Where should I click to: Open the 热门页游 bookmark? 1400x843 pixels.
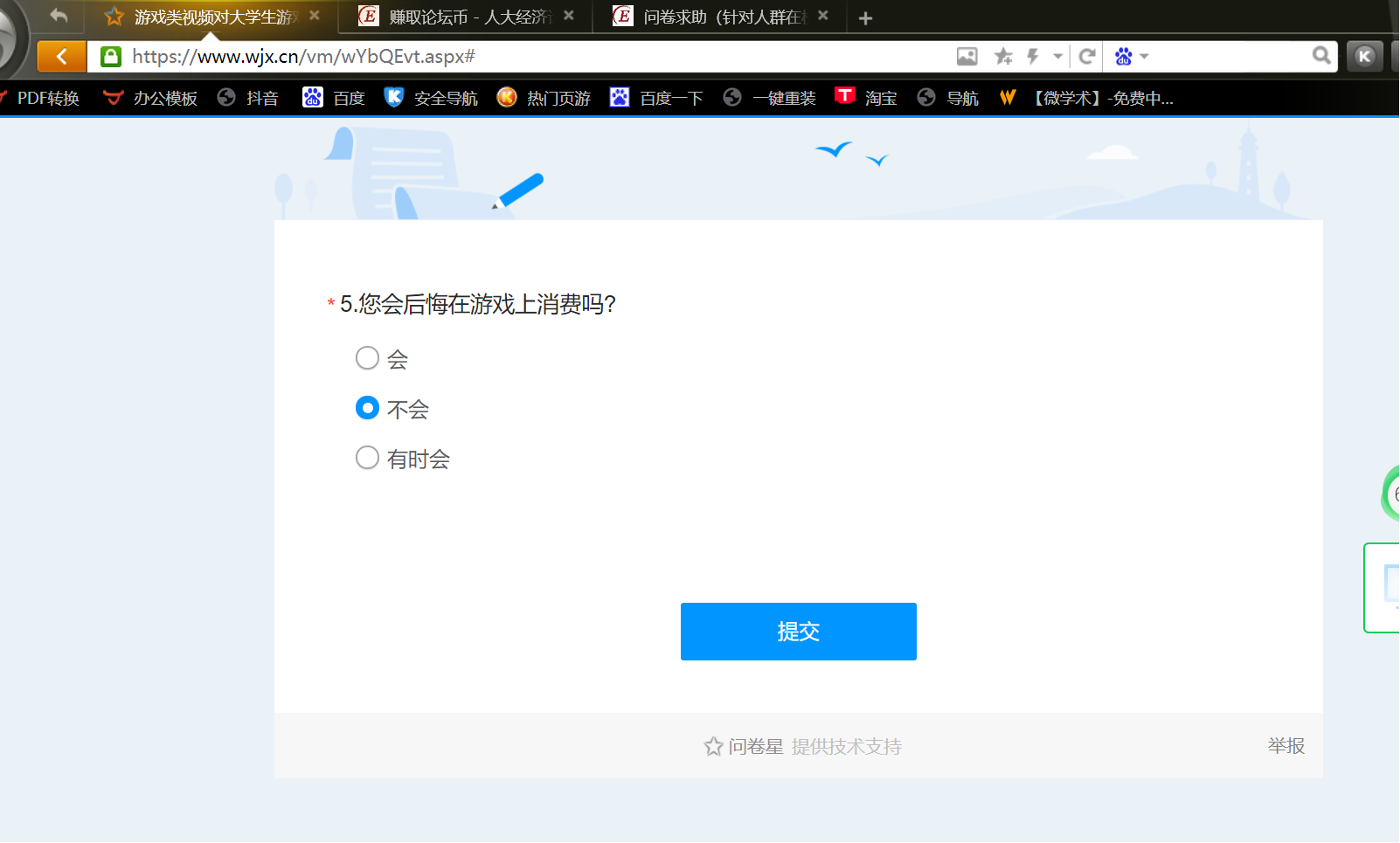[x=544, y=98]
